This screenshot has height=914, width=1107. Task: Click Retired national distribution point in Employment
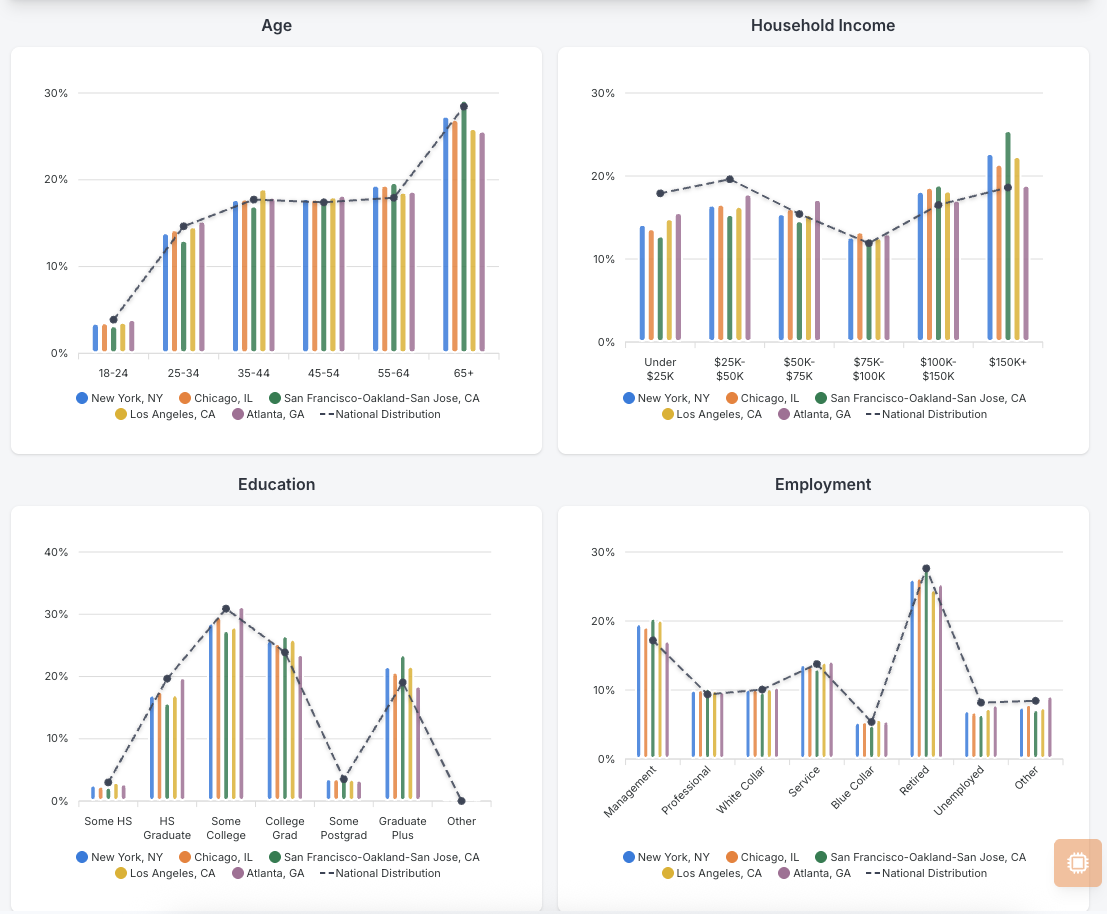coord(926,569)
